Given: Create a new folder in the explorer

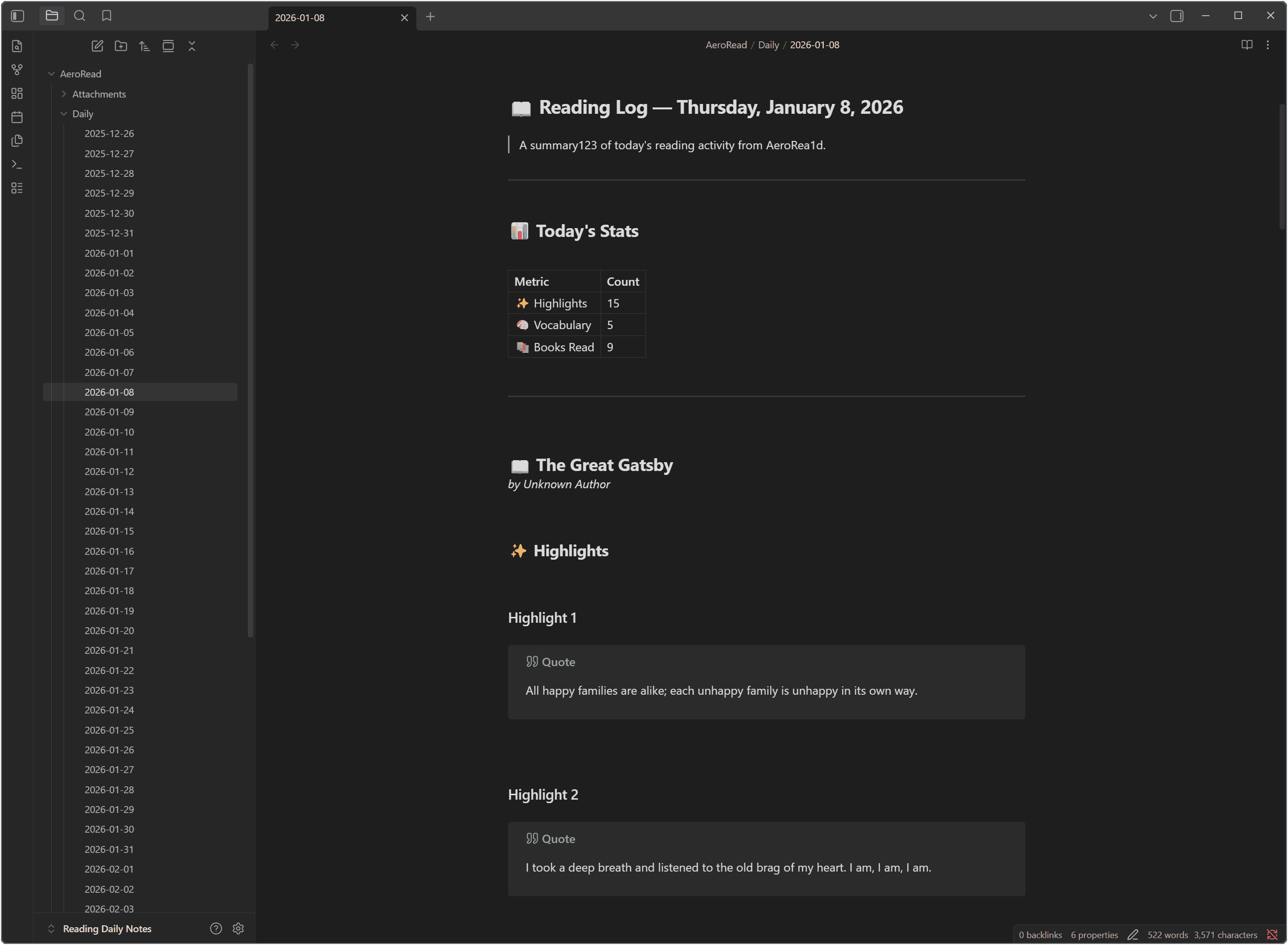Looking at the screenshot, I should (x=121, y=46).
